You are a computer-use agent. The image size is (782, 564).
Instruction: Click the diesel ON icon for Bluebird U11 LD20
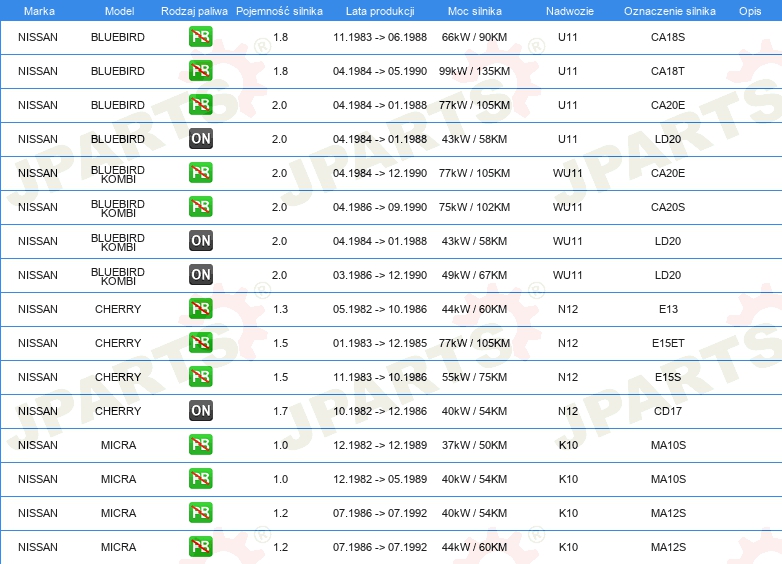pyautogui.click(x=200, y=139)
